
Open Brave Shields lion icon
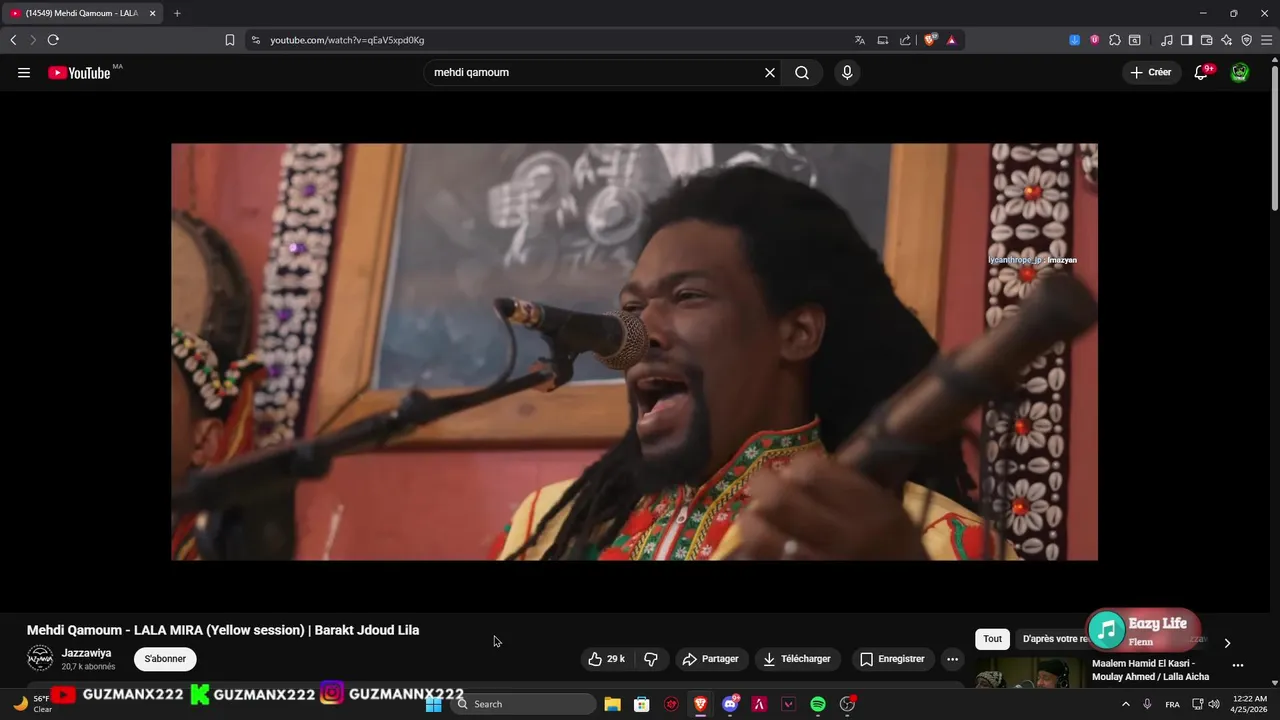click(x=931, y=40)
